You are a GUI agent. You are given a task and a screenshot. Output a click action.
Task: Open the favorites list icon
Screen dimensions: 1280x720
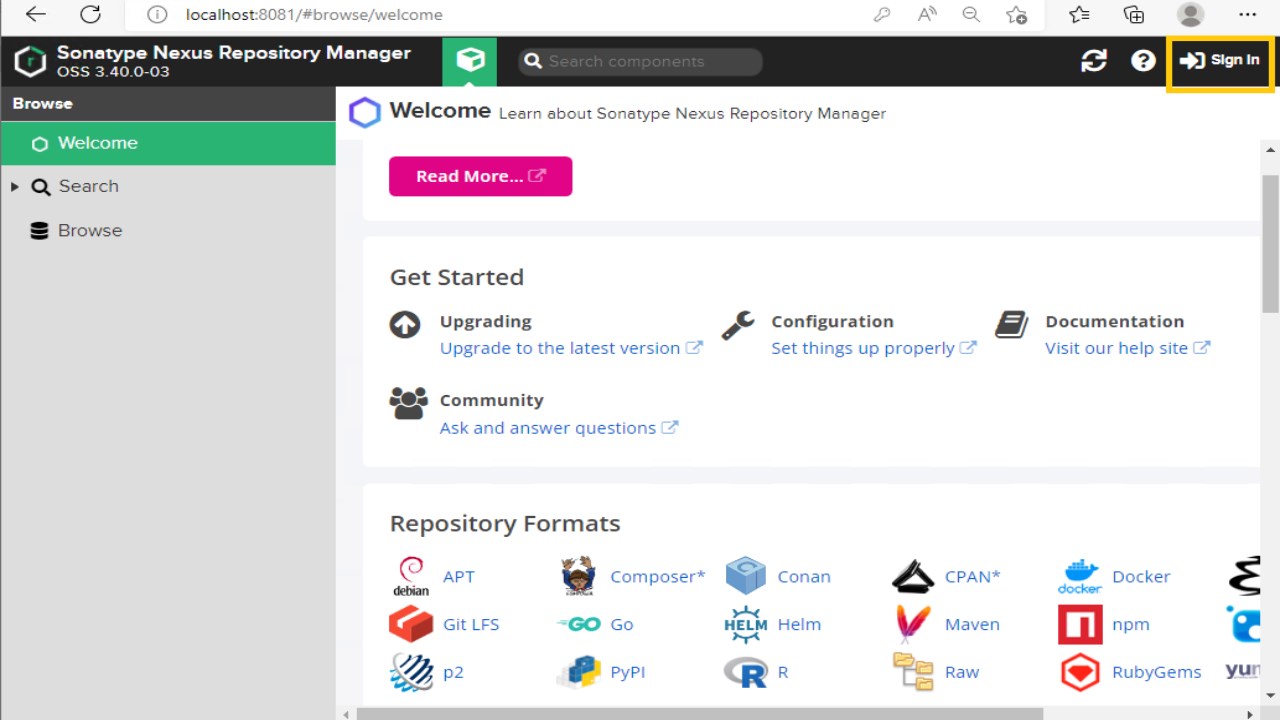[x=1079, y=14]
